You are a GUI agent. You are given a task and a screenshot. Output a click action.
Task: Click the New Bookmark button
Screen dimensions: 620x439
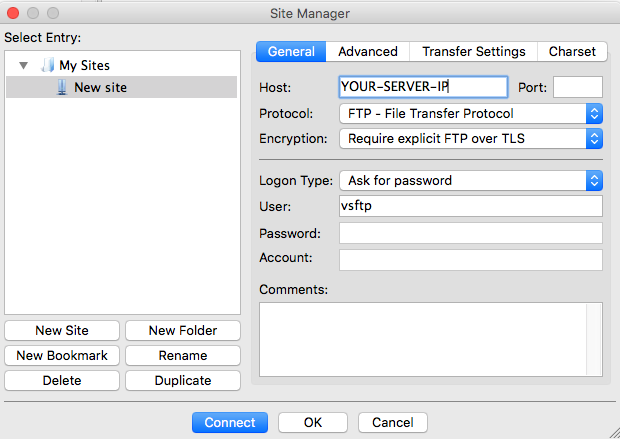click(x=62, y=356)
